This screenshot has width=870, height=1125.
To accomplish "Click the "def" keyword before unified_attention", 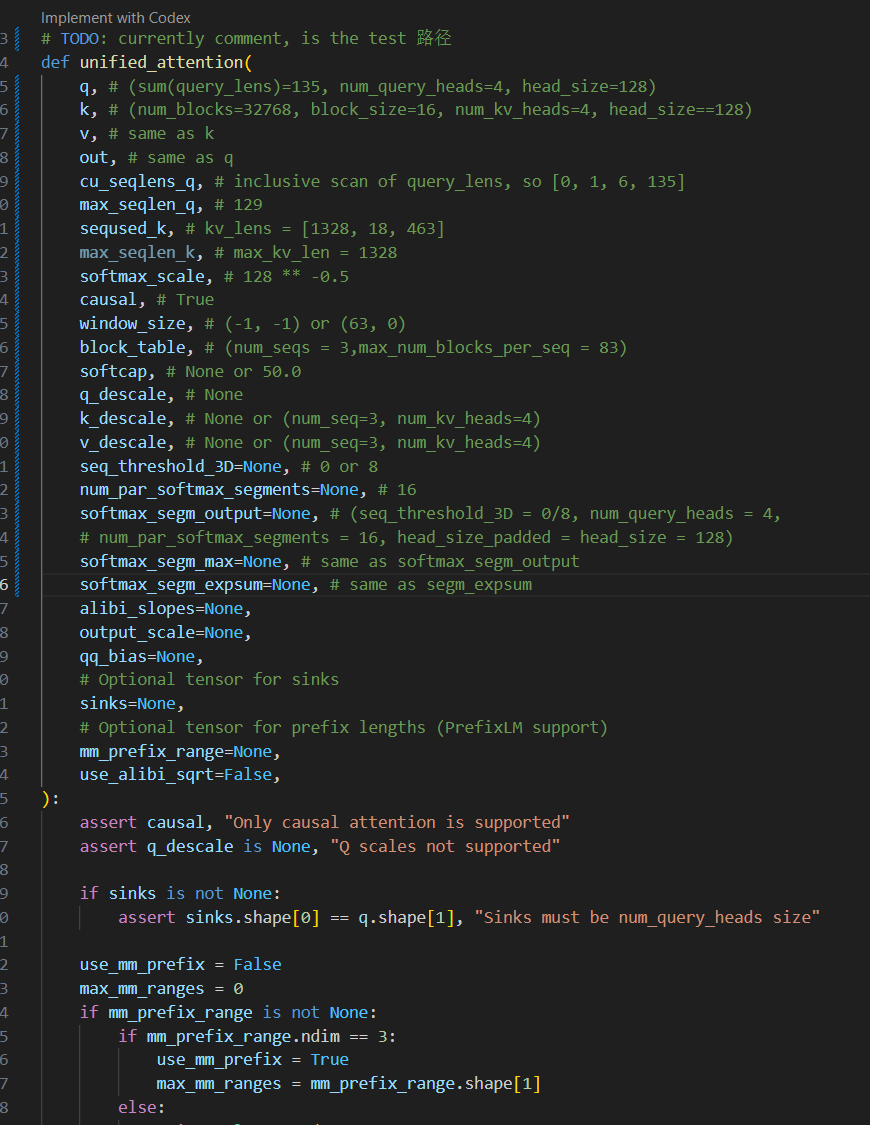I will point(55,62).
